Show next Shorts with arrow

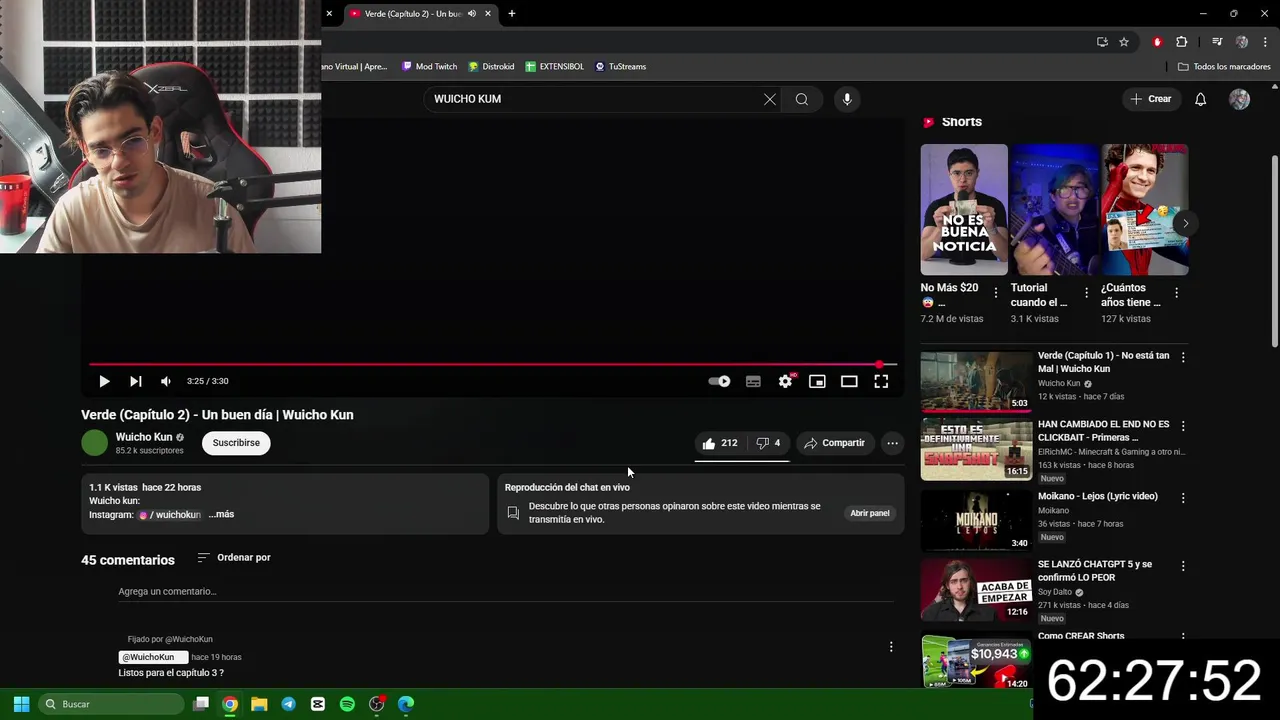[x=1185, y=223]
